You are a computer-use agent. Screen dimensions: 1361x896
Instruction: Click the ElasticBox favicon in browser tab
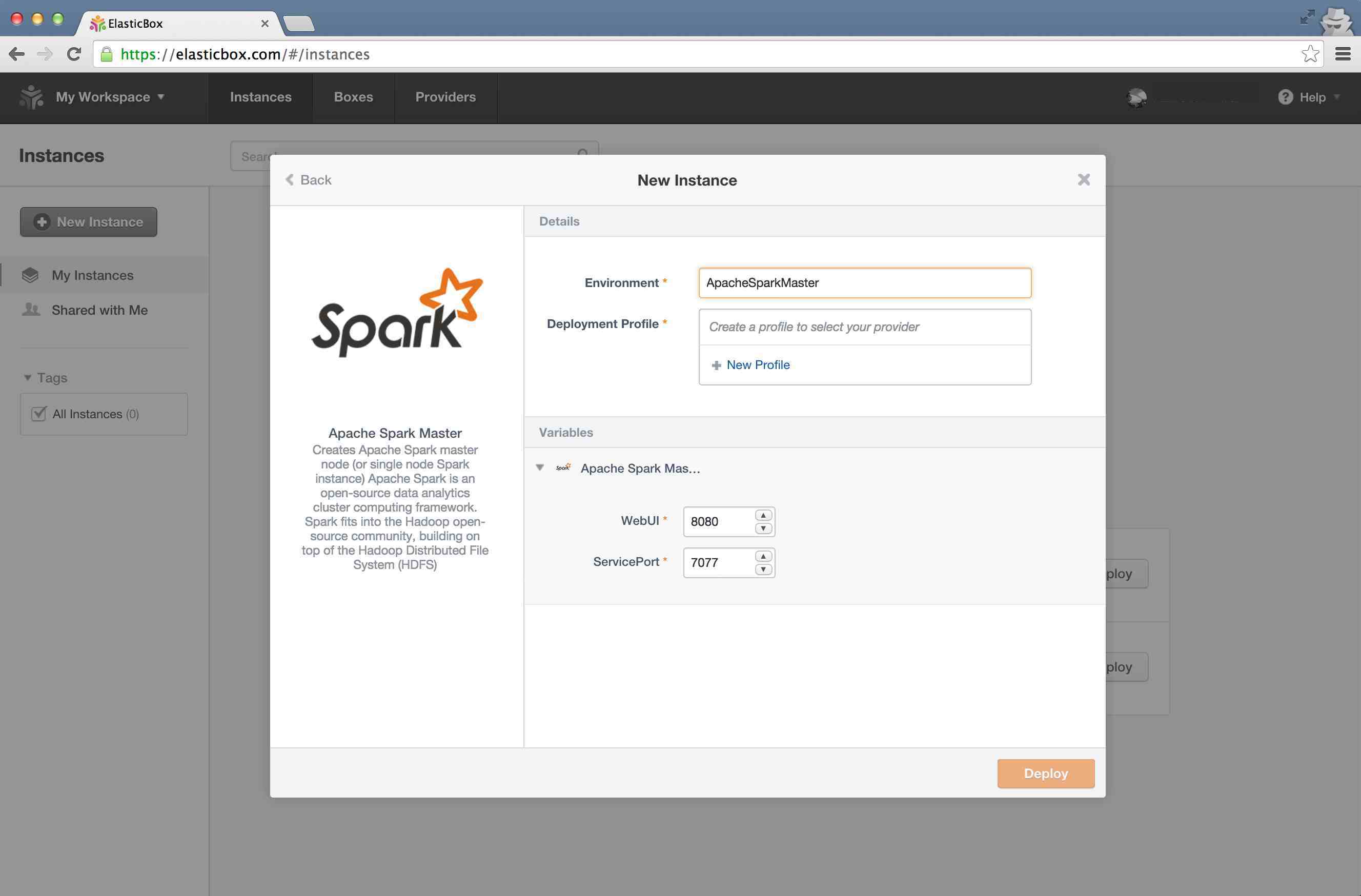pos(99,22)
